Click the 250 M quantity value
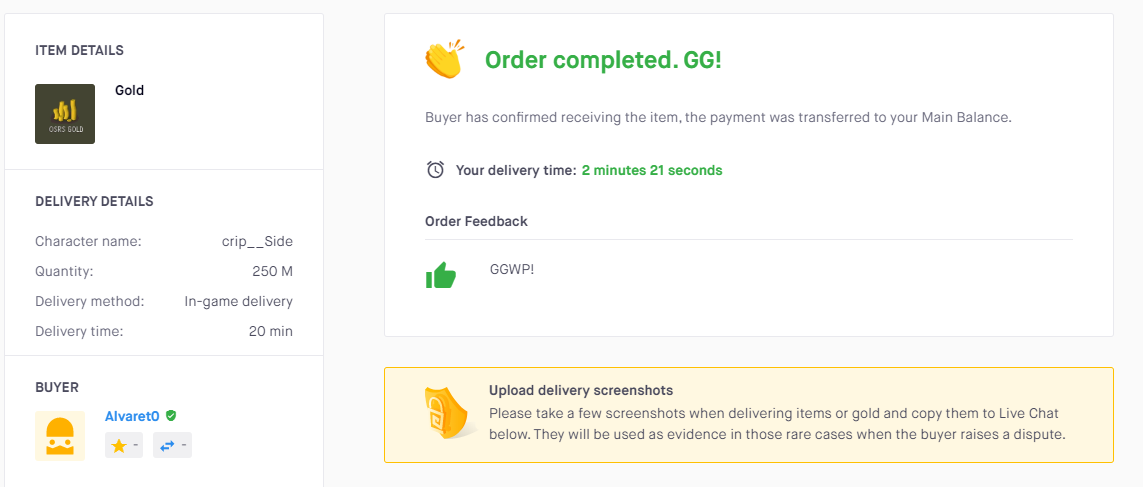This screenshot has width=1143, height=487. tap(273, 271)
